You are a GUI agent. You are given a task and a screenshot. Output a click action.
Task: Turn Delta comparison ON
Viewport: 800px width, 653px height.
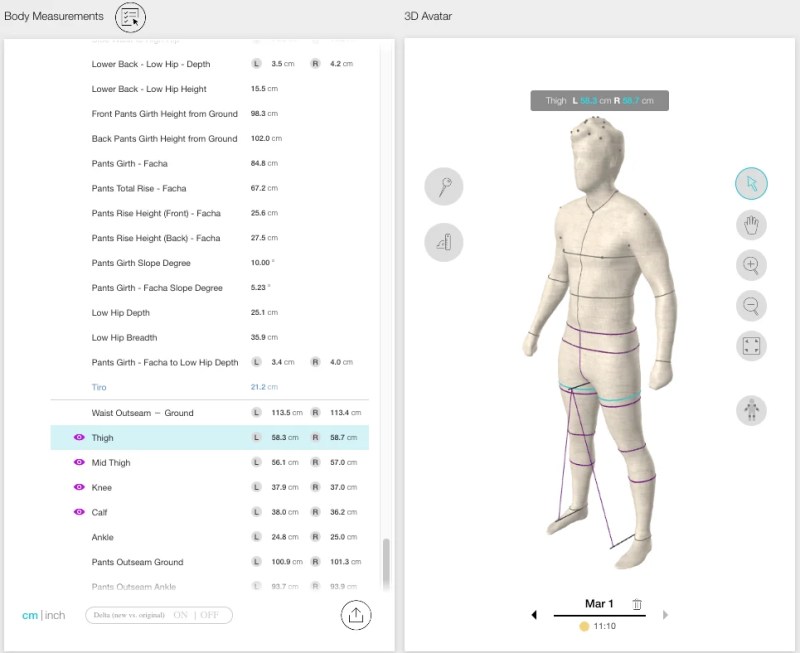(181, 615)
